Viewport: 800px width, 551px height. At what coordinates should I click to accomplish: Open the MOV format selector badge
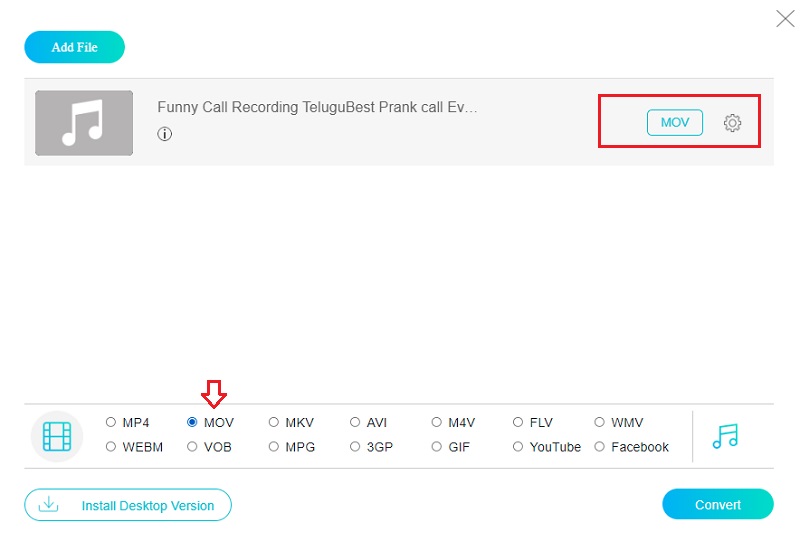point(675,123)
